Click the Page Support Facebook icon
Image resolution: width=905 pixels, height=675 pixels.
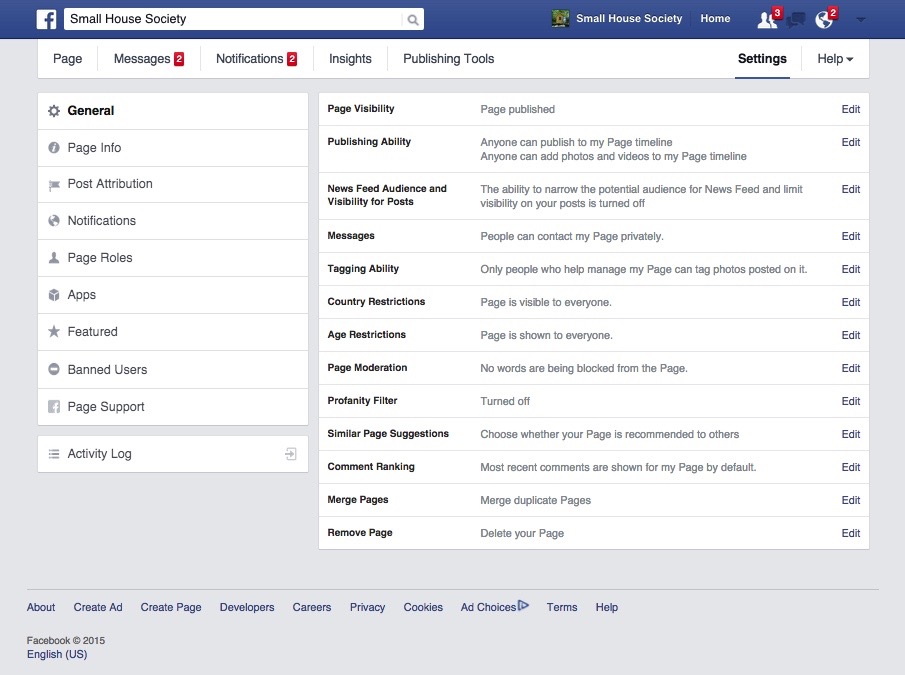pos(54,407)
